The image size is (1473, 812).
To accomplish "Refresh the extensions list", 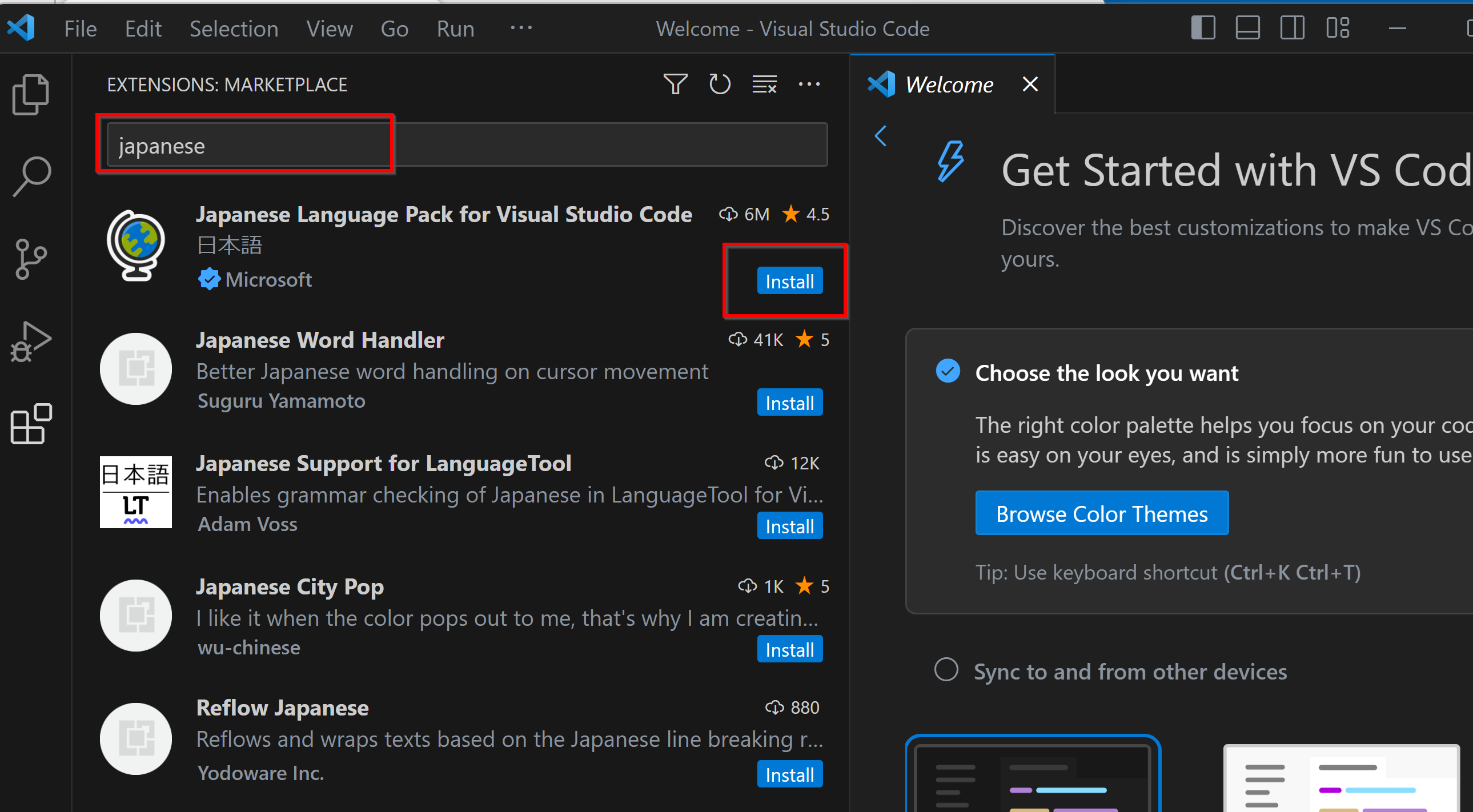I will point(719,85).
